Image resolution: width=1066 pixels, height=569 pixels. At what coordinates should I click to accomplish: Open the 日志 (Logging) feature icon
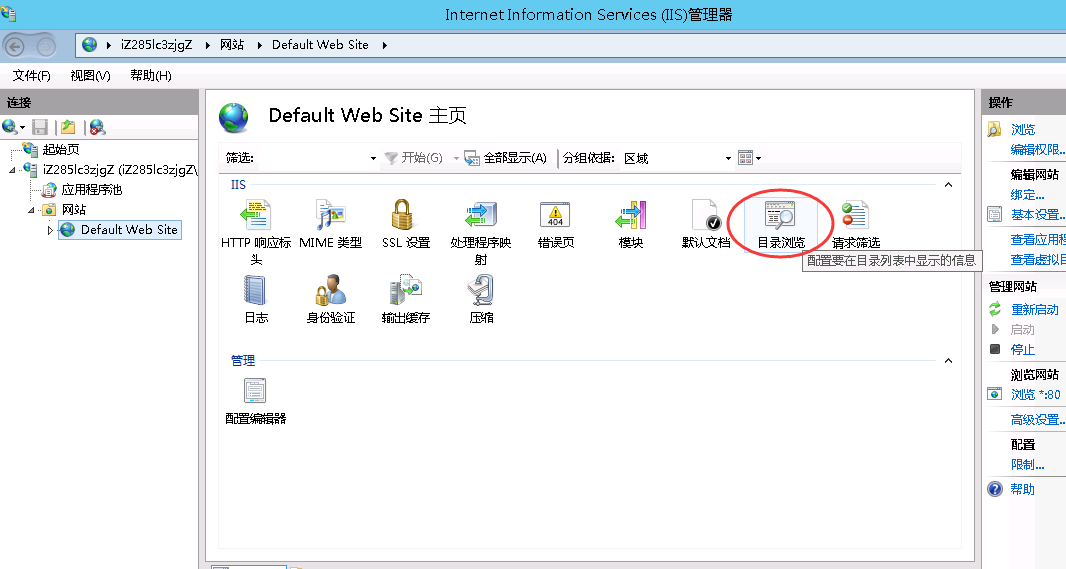pos(255,291)
